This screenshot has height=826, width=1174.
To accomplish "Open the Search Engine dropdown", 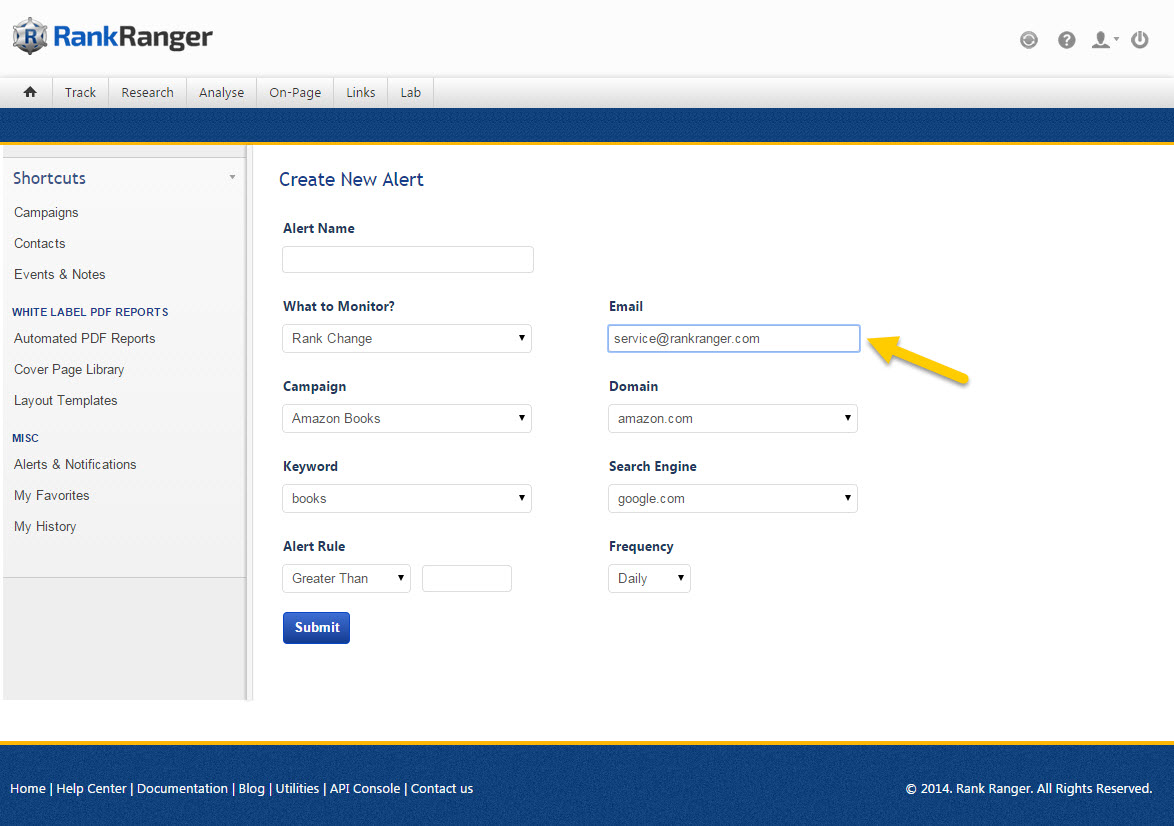I will click(x=732, y=498).
